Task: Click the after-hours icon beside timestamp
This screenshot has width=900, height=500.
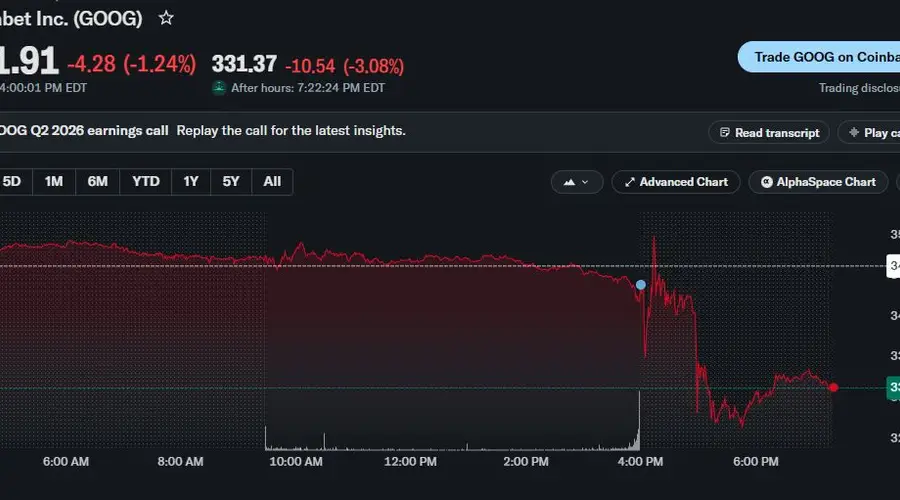Action: tap(219, 88)
